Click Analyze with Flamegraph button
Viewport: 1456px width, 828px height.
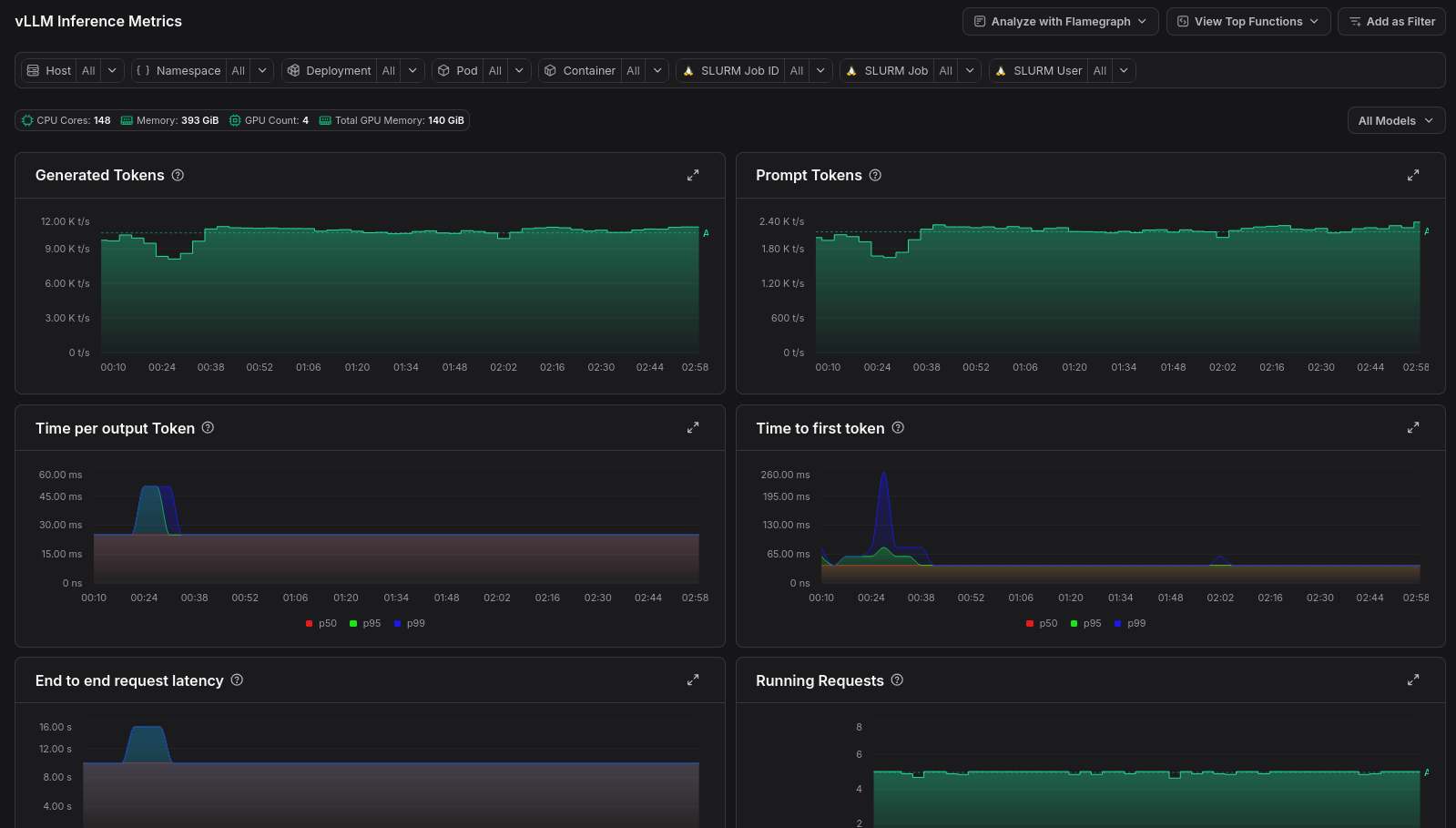pyautogui.click(x=1060, y=21)
